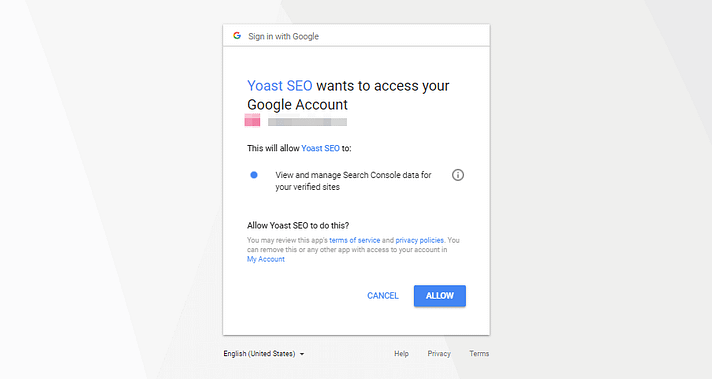Click the pink blurred account avatar
This screenshot has height=379, width=712.
pos(252,120)
